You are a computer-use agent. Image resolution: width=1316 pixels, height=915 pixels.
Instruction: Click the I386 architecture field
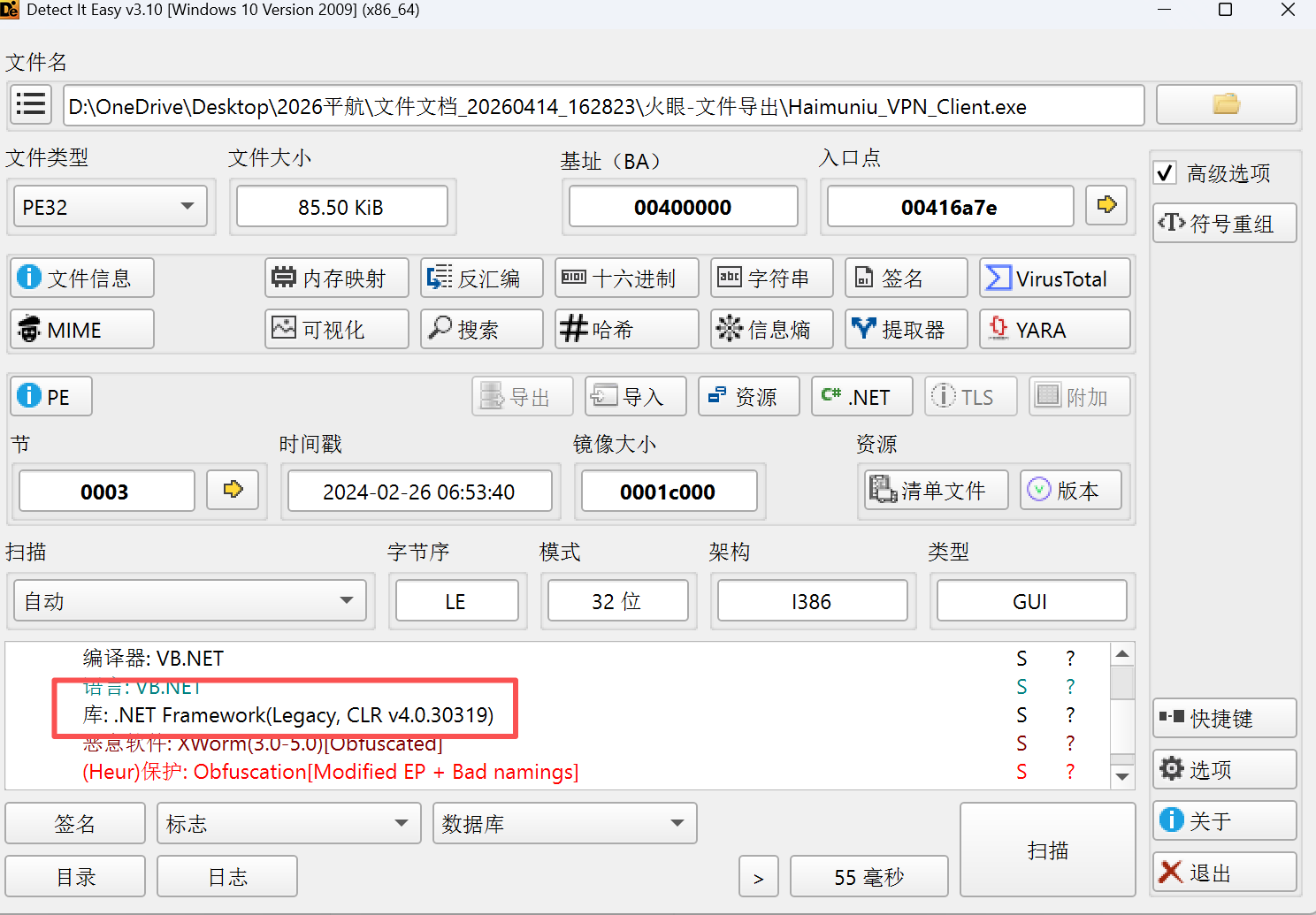coord(812,601)
